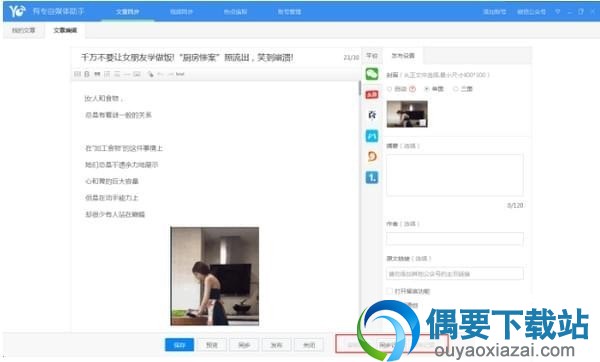Open the dropdown triangle in title bar

pyautogui.click(x=558, y=12)
